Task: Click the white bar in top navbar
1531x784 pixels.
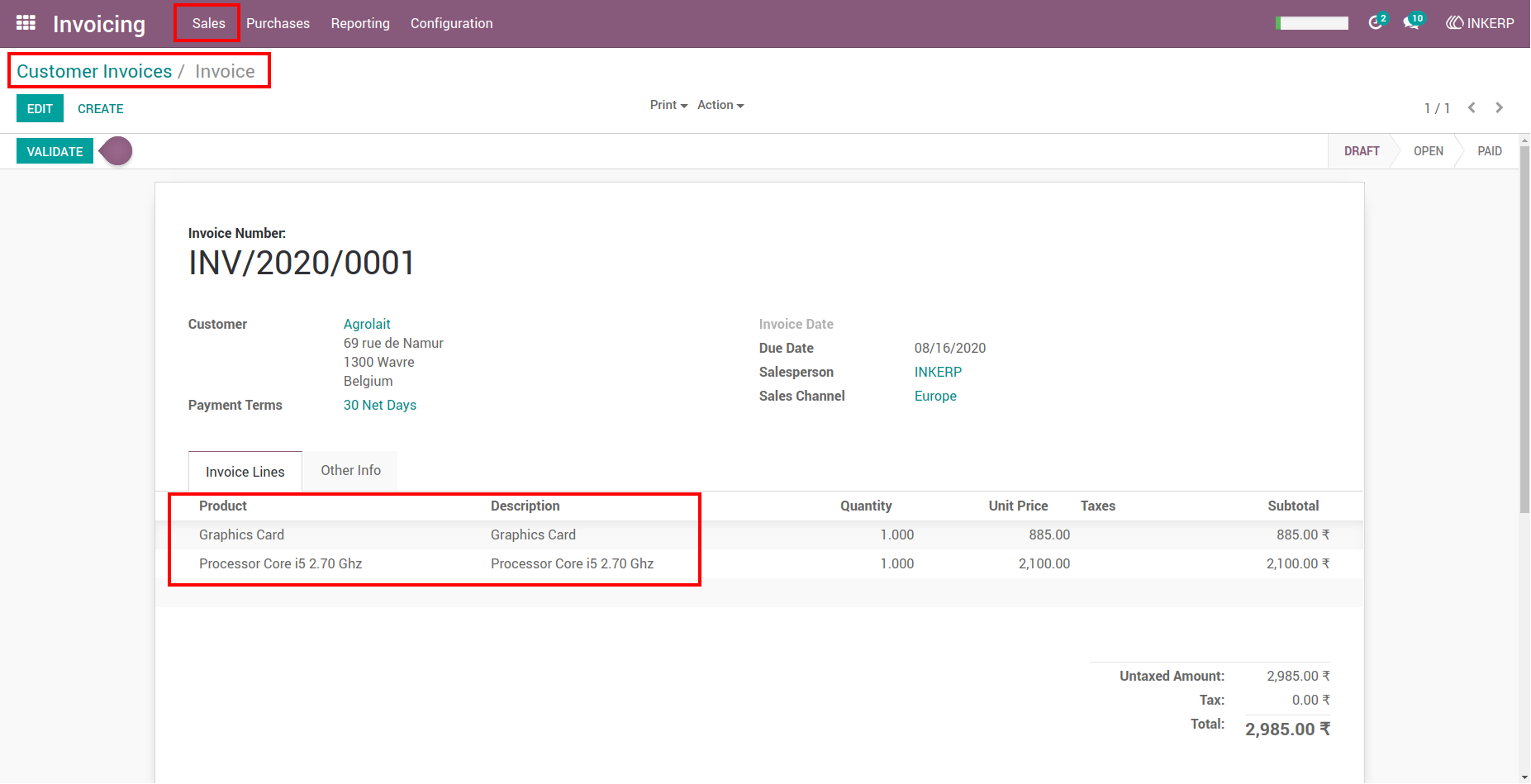Action: pyautogui.click(x=1312, y=23)
